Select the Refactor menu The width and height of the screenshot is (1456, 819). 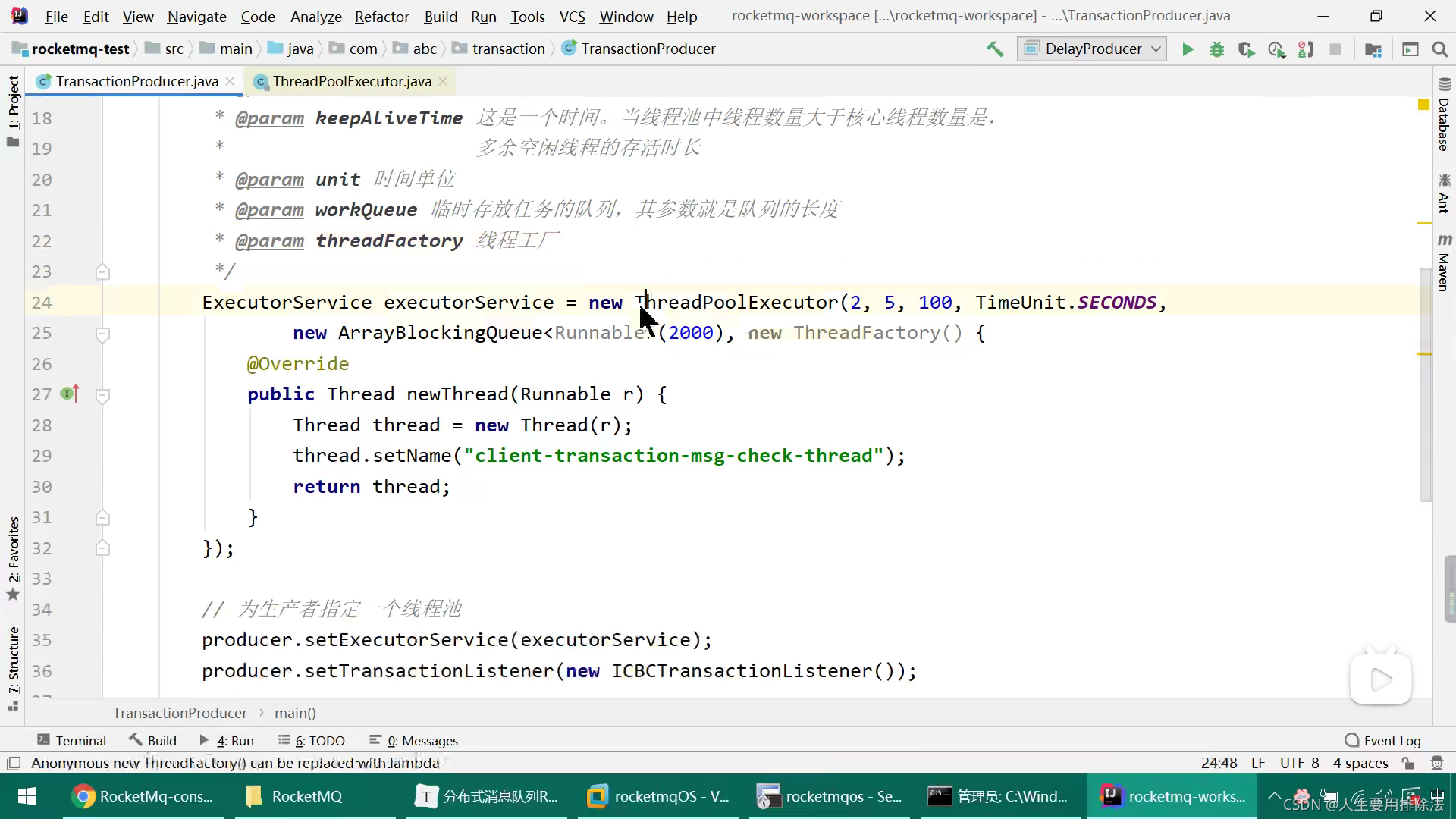click(382, 17)
